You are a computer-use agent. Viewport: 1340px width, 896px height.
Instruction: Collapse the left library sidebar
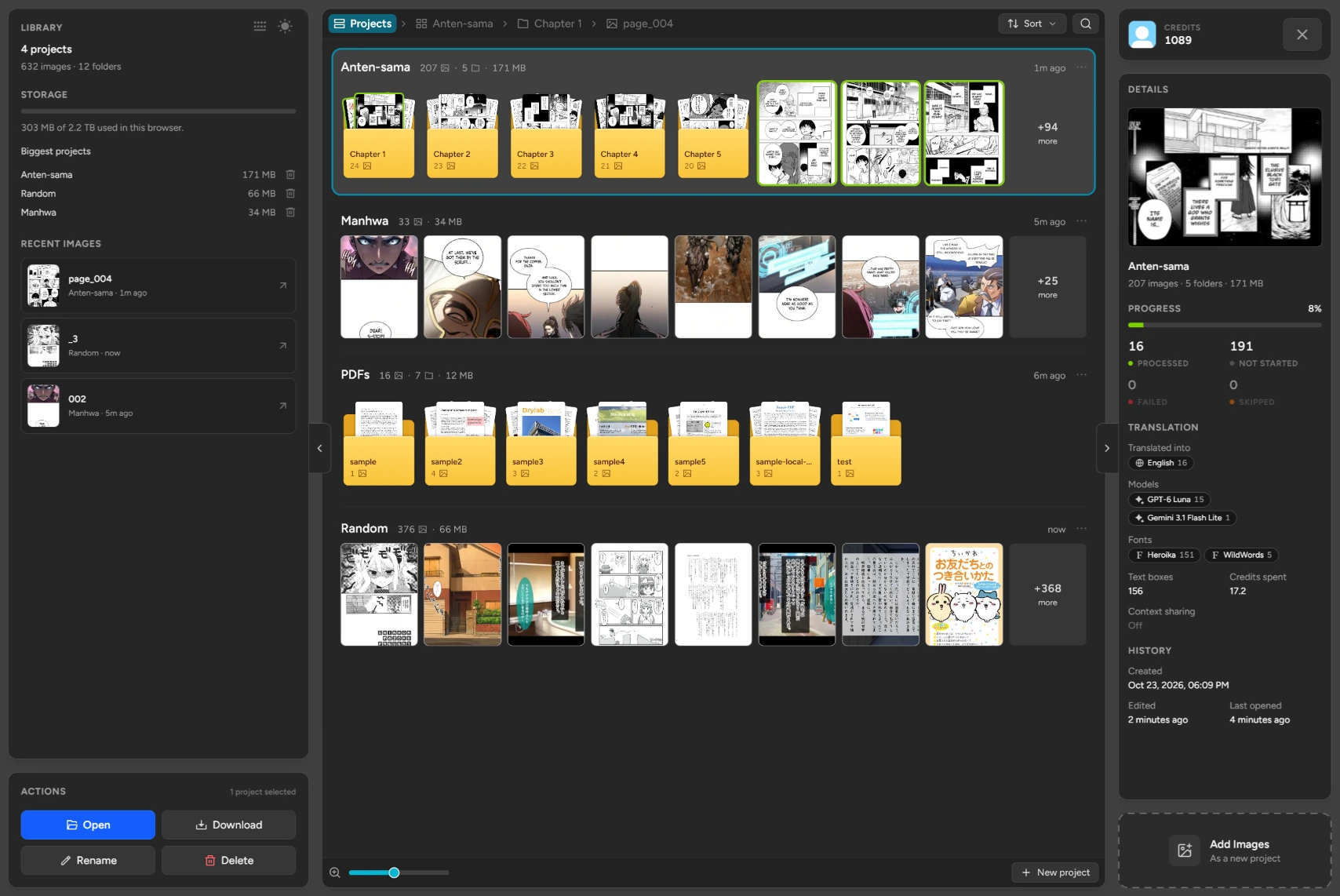(319, 448)
